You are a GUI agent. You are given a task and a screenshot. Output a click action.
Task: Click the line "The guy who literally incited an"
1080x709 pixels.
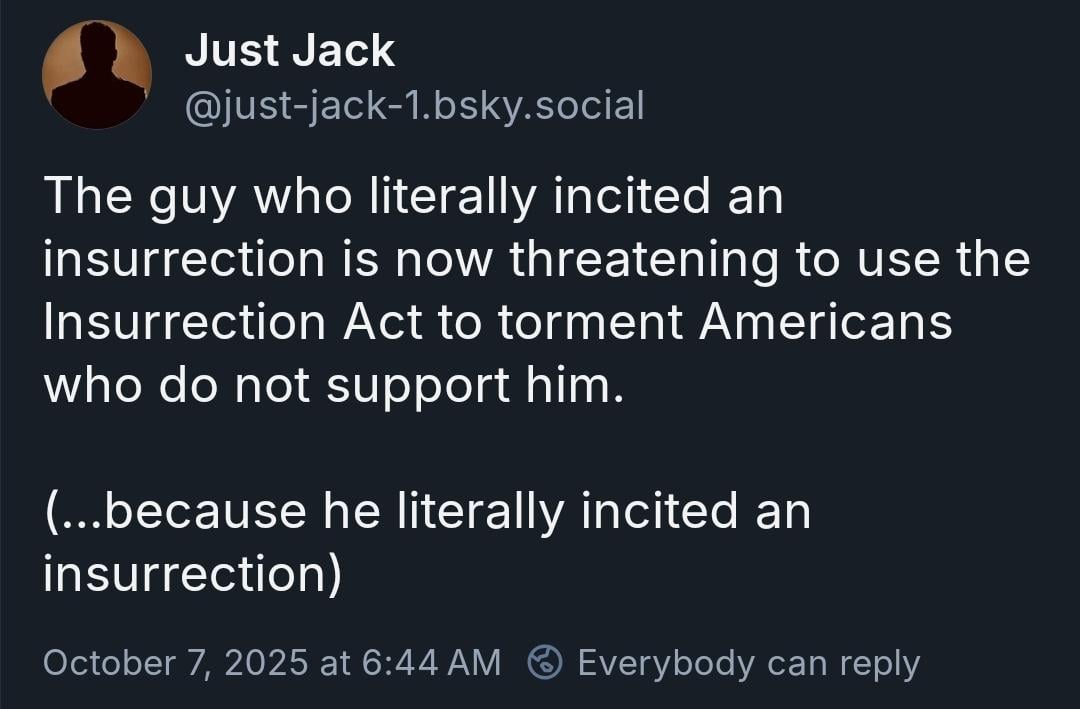(x=413, y=198)
